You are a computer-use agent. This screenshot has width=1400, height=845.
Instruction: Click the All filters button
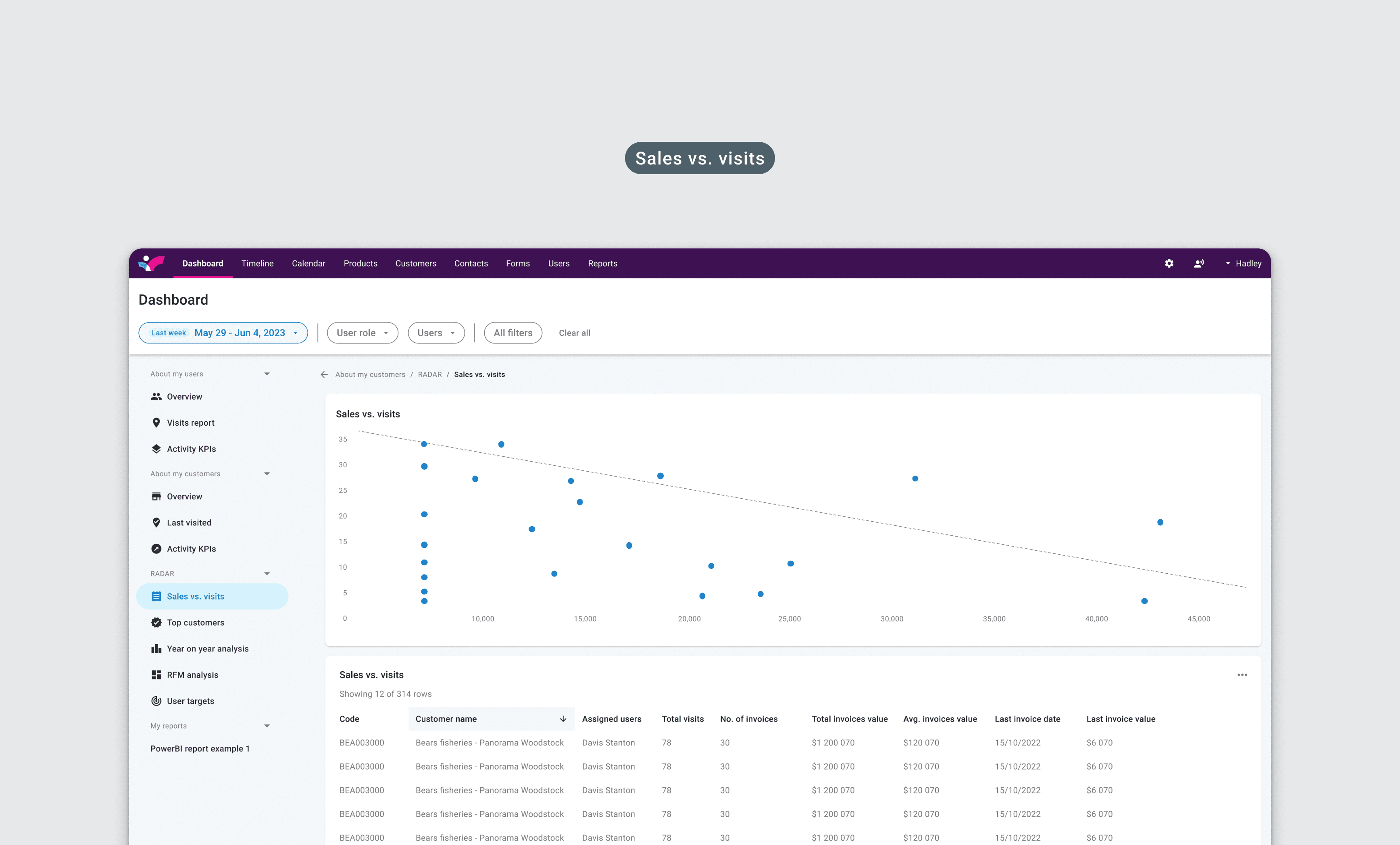point(513,333)
